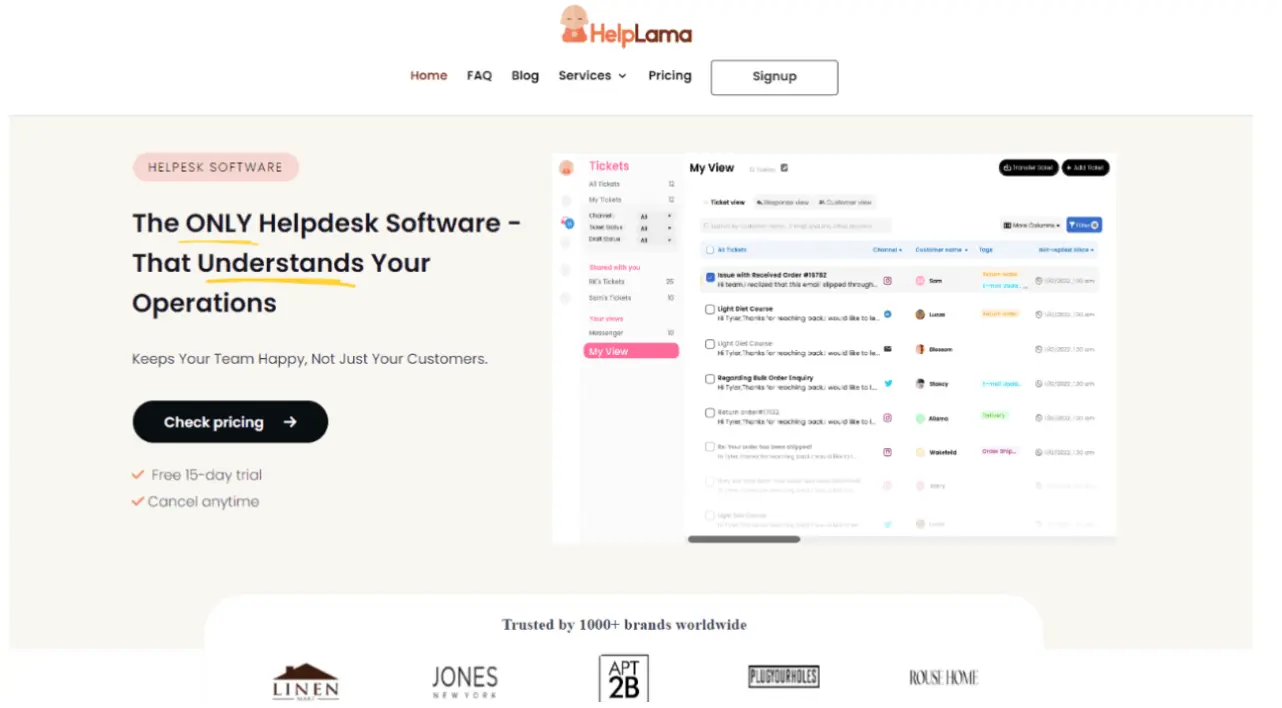Image resolution: width=1282 pixels, height=708 pixels.
Task: Click the Twitter icon on Bulk Order Enquiry ticket
Action: coord(888,383)
